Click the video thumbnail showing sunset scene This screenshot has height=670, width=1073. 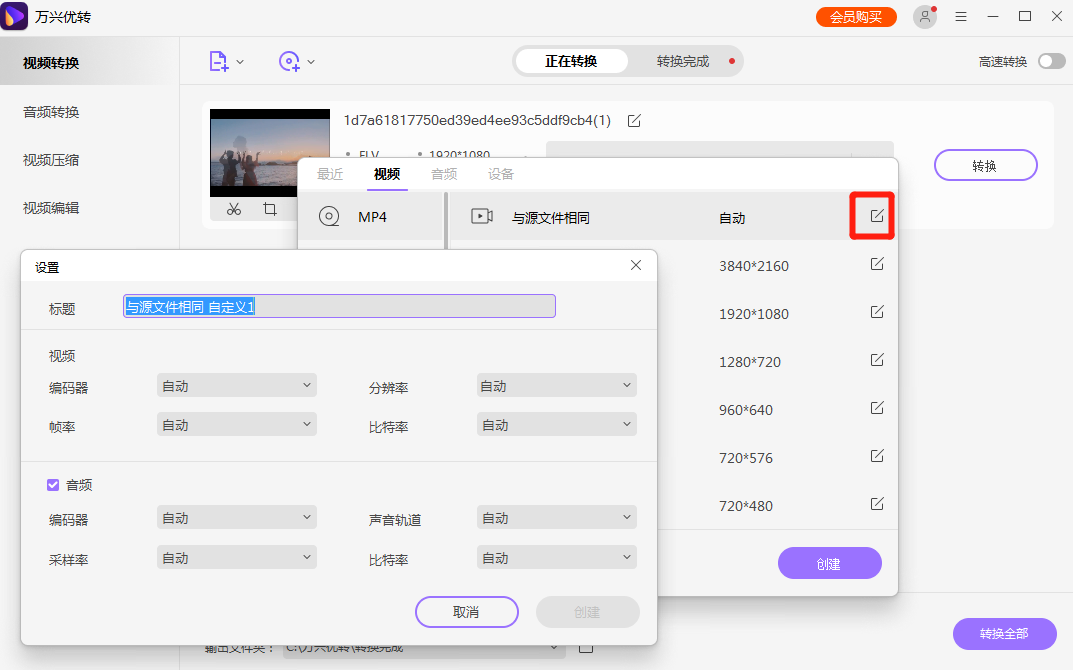[x=269, y=152]
